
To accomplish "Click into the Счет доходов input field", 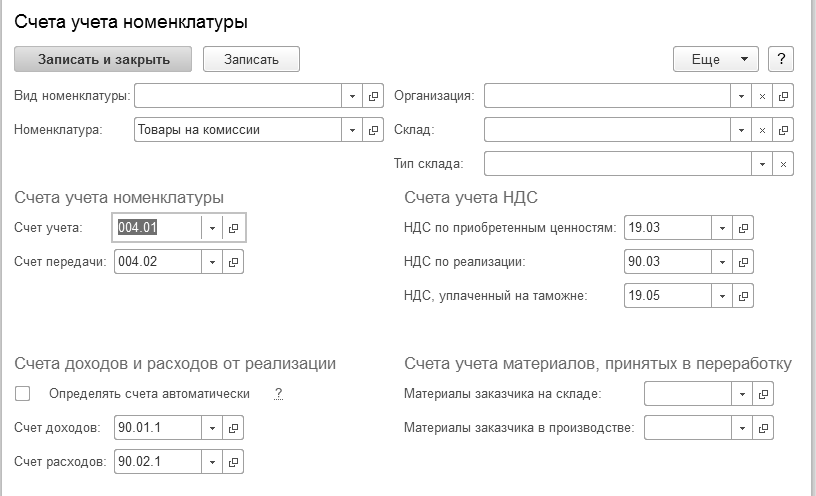I will (x=158, y=428).
